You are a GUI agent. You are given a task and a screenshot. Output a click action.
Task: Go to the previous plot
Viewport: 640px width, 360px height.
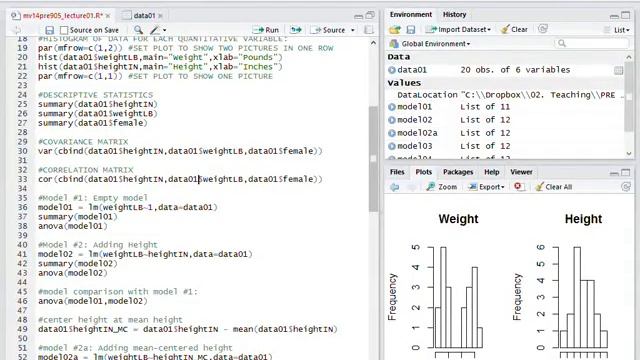pos(395,187)
